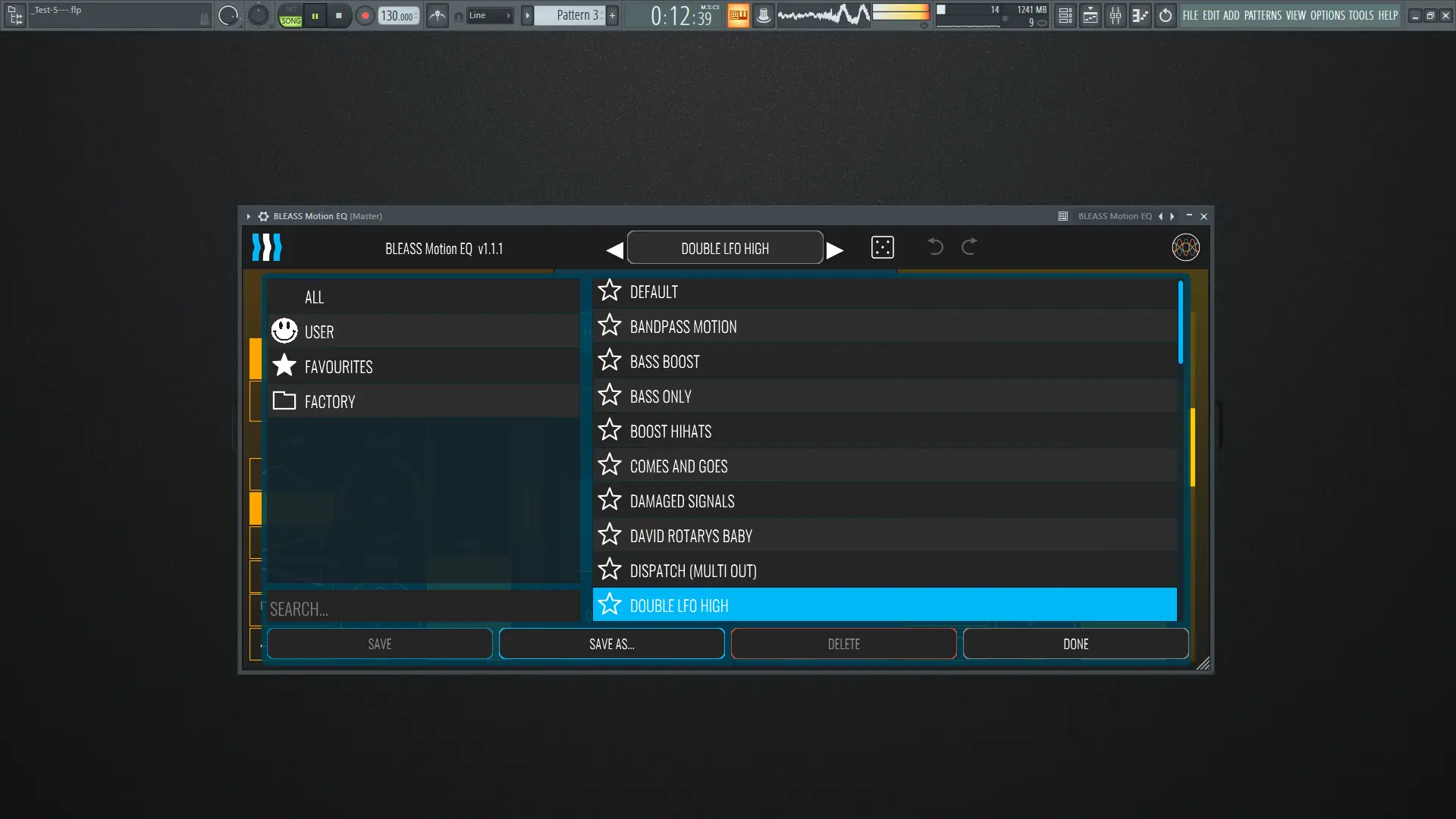Click the DONE button
The height and width of the screenshot is (819, 1456).
pos(1075,644)
